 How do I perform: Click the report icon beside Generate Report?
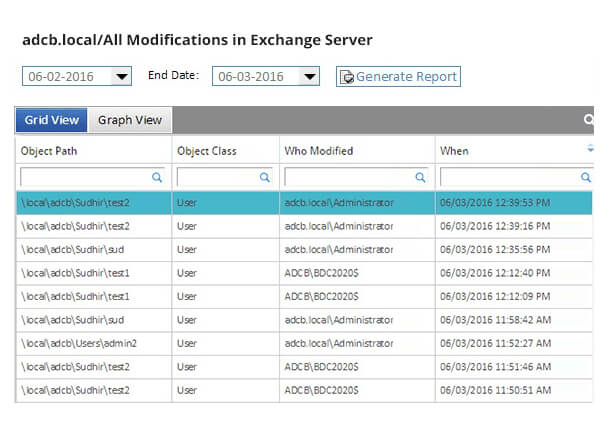[347, 77]
